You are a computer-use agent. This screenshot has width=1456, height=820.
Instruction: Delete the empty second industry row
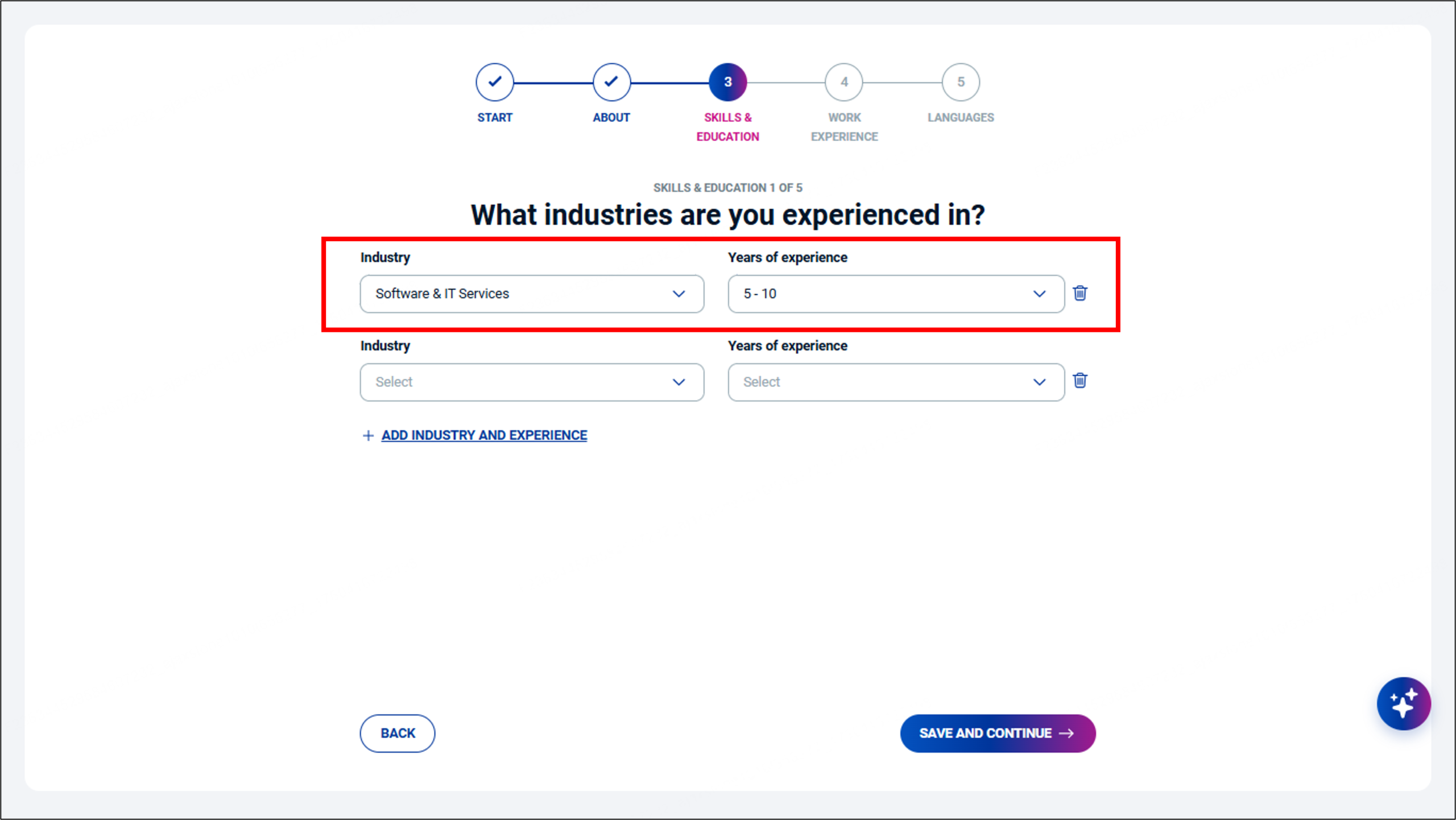(1080, 380)
